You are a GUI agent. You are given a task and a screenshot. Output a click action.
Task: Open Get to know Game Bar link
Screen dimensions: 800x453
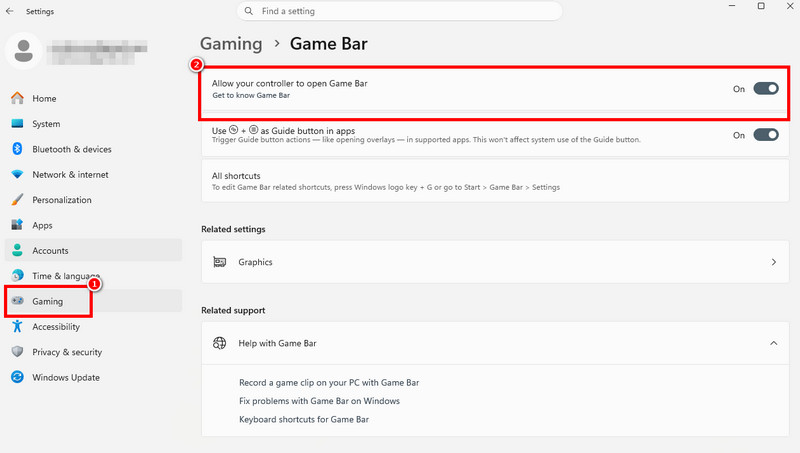pos(251,95)
